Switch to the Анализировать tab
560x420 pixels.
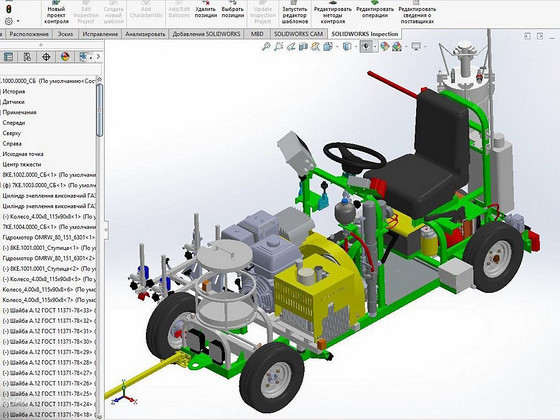[x=145, y=34]
